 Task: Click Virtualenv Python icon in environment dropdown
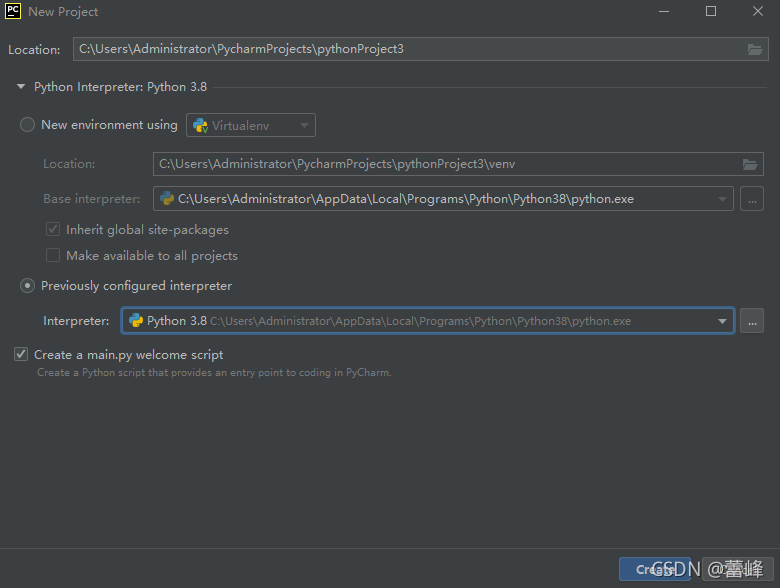tap(200, 125)
